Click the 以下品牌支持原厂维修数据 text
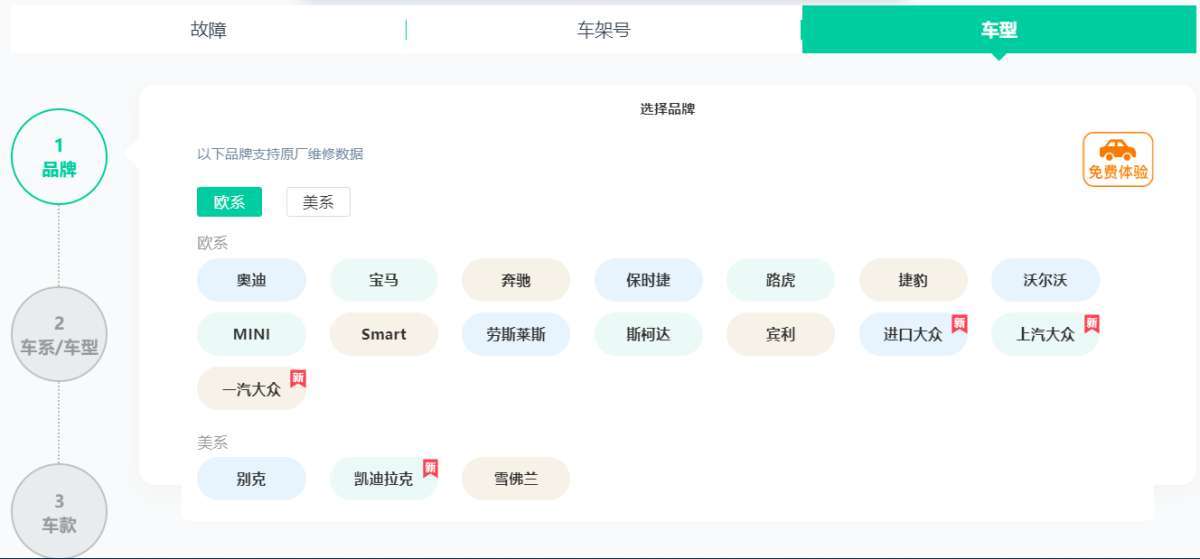The width and height of the screenshot is (1200, 559). tap(280, 154)
